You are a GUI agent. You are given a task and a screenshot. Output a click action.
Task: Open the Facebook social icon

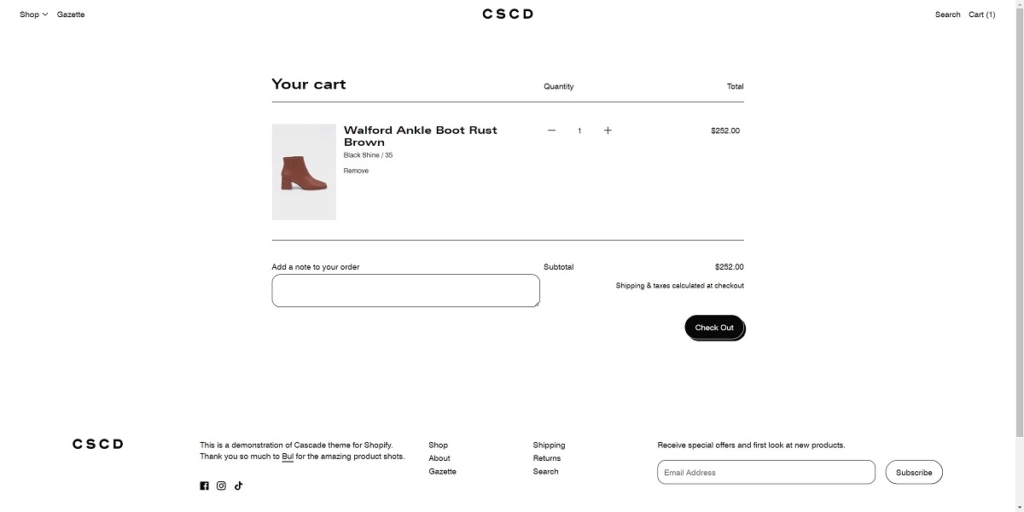[204, 486]
